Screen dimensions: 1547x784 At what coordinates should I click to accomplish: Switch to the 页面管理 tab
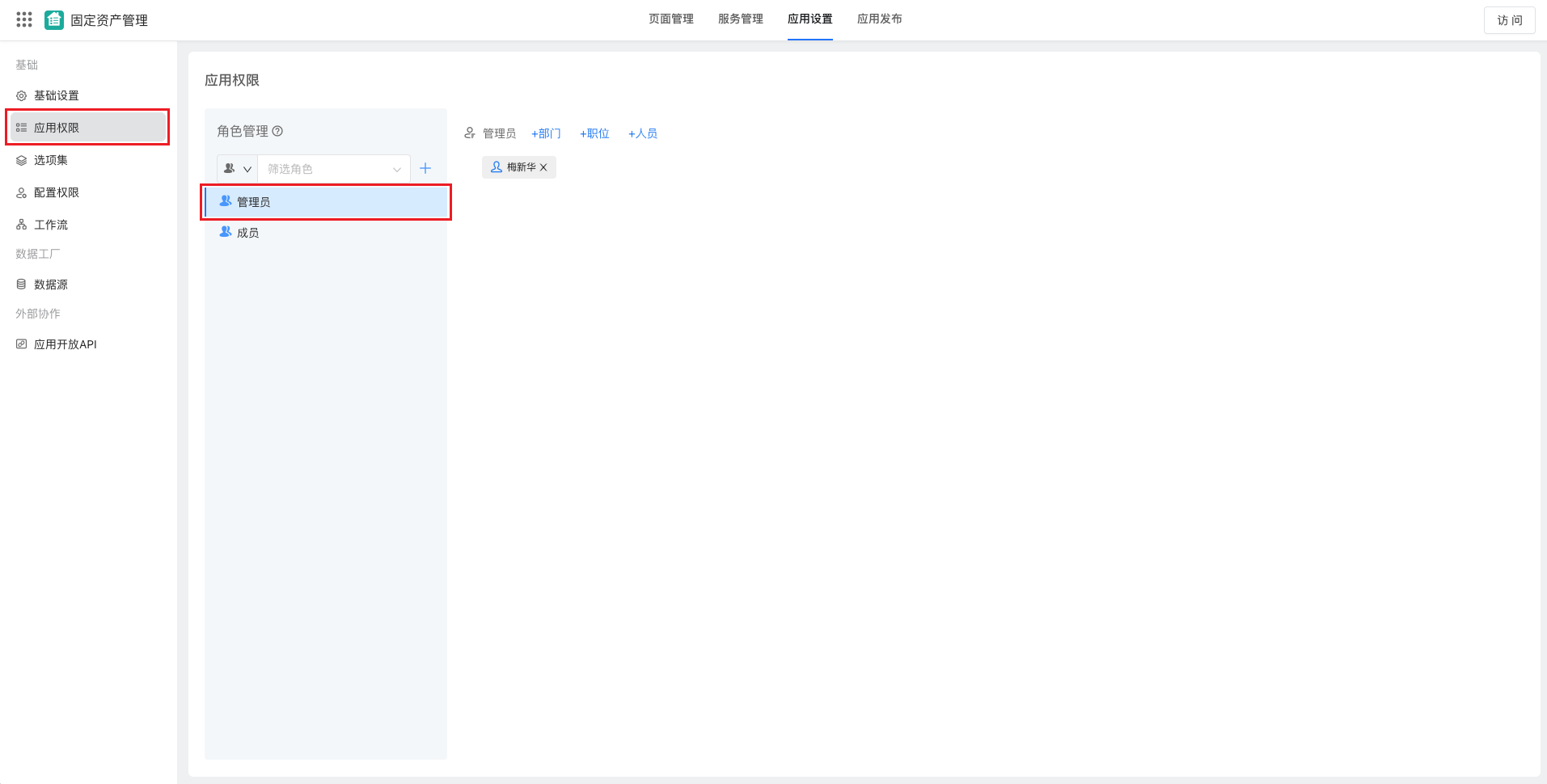click(670, 19)
